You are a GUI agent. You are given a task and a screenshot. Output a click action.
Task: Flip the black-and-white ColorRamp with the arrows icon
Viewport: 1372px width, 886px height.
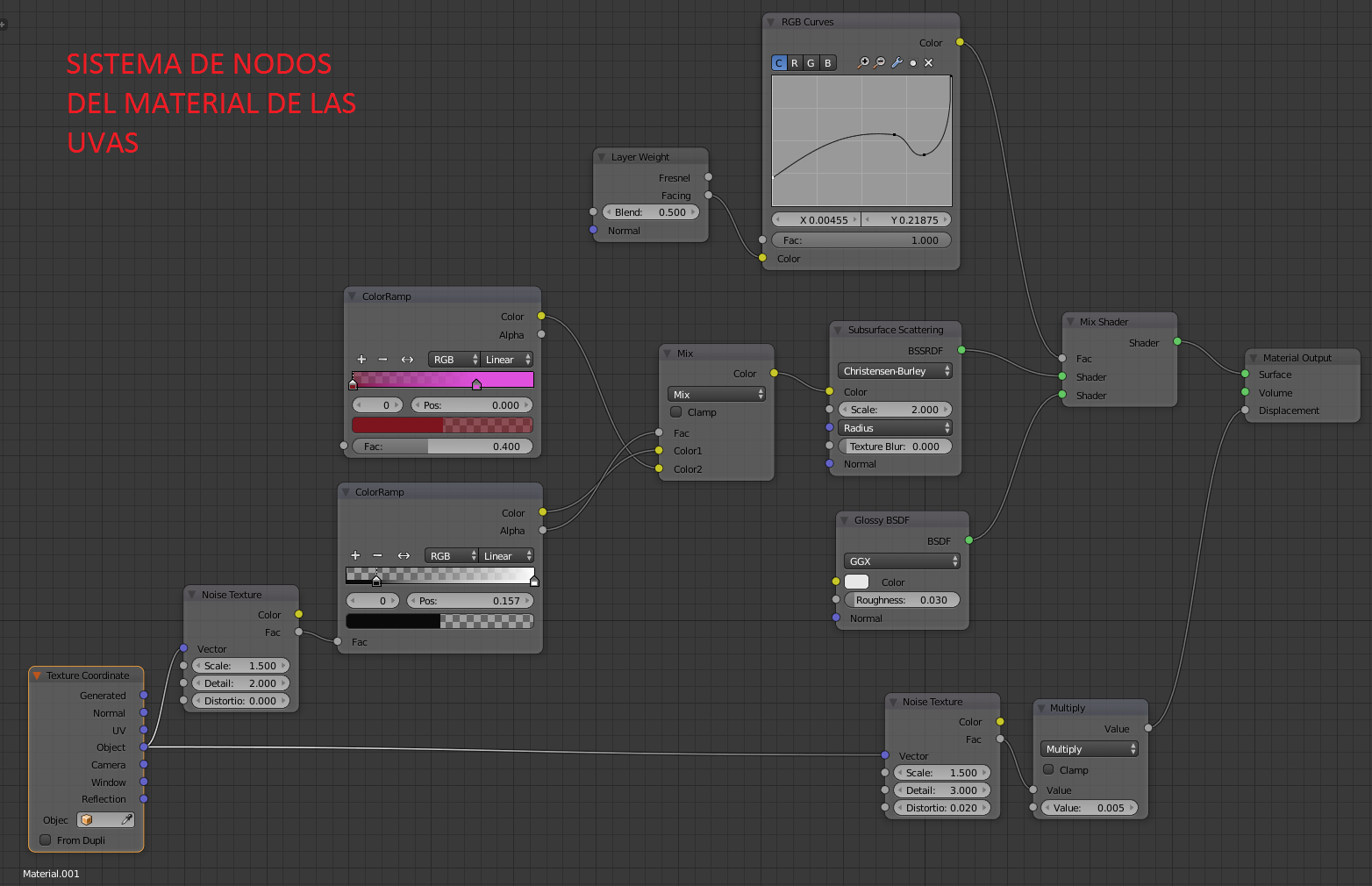coord(404,556)
